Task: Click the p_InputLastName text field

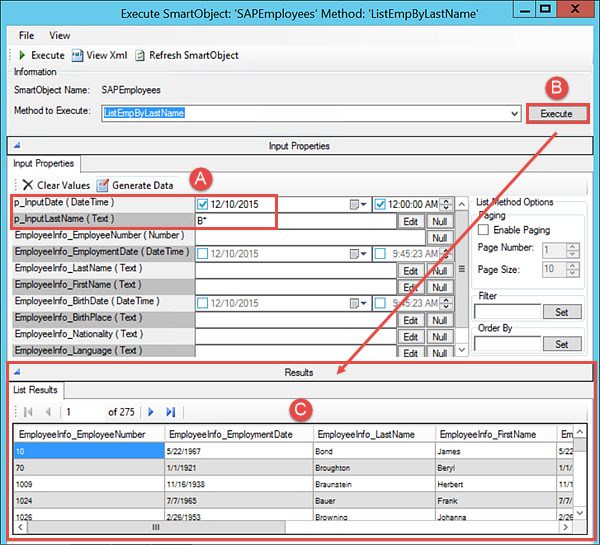Action: click(295, 221)
